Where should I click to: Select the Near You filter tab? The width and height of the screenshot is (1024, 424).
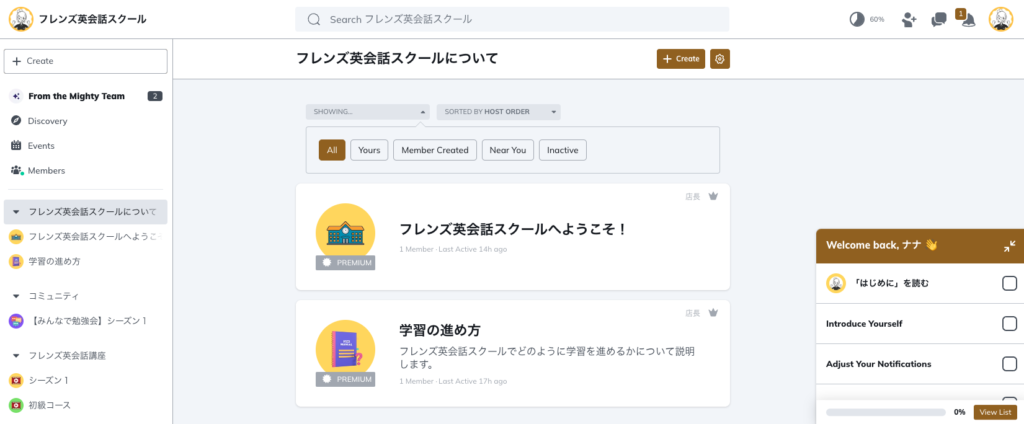pos(508,150)
